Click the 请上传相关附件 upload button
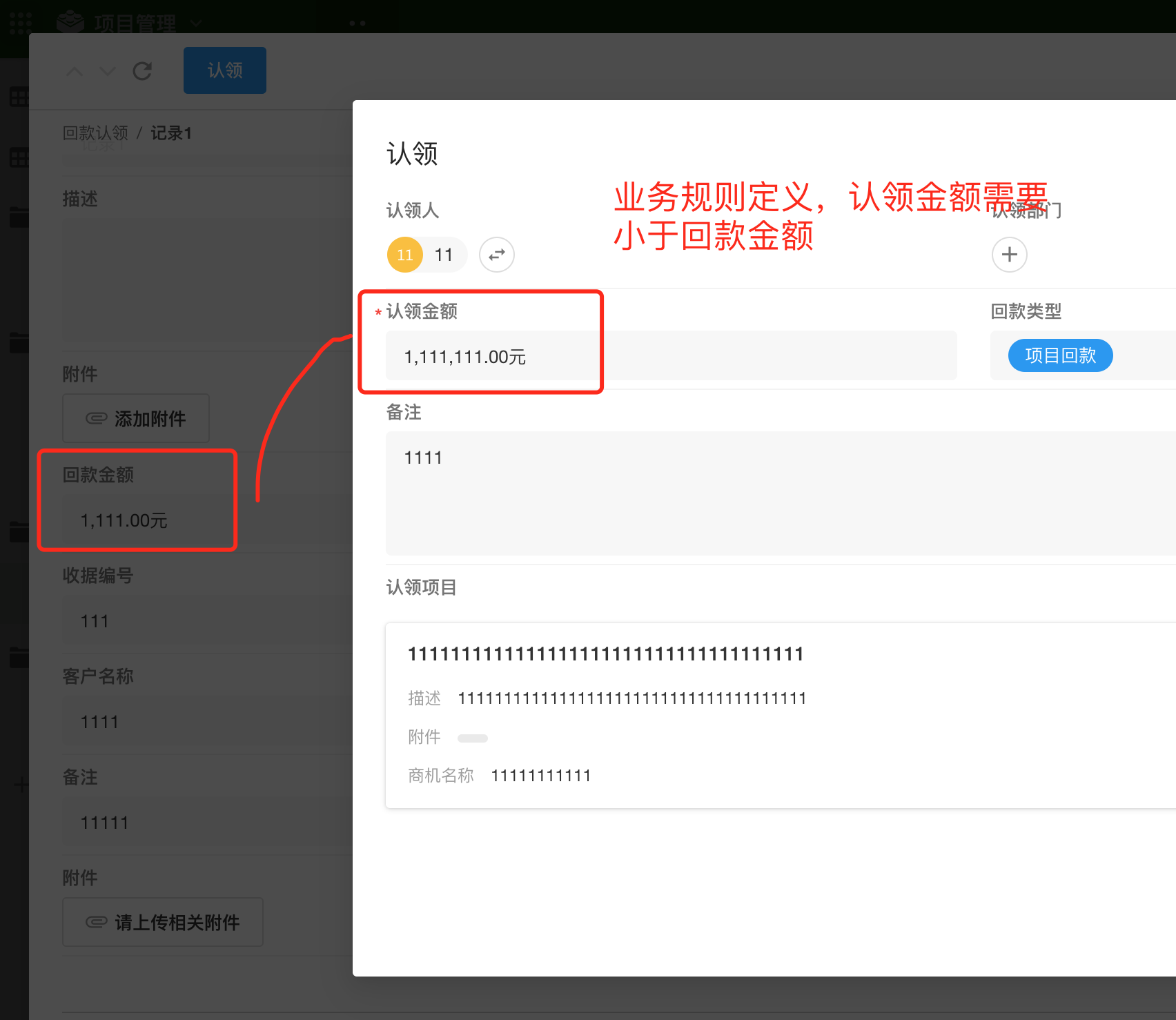 (x=163, y=922)
